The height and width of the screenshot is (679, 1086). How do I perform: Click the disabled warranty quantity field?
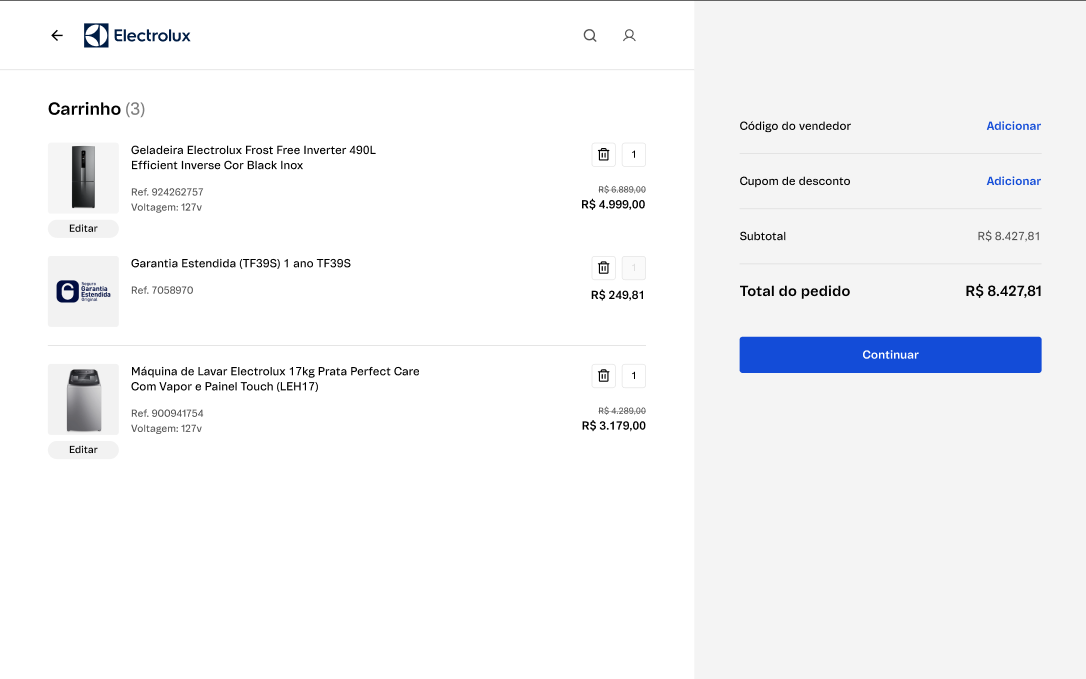[x=633, y=267]
